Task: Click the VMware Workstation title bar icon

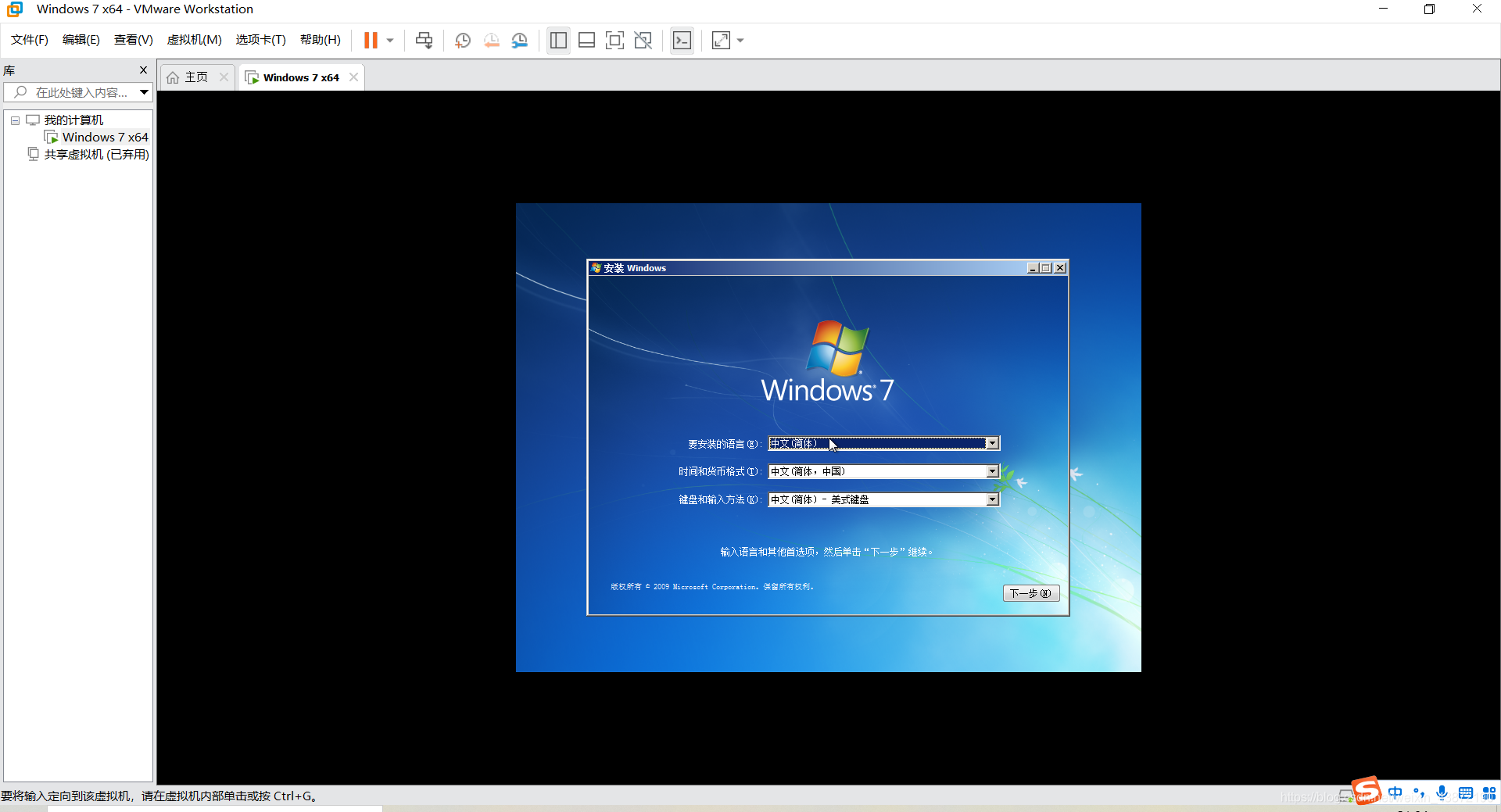Action: [x=15, y=9]
